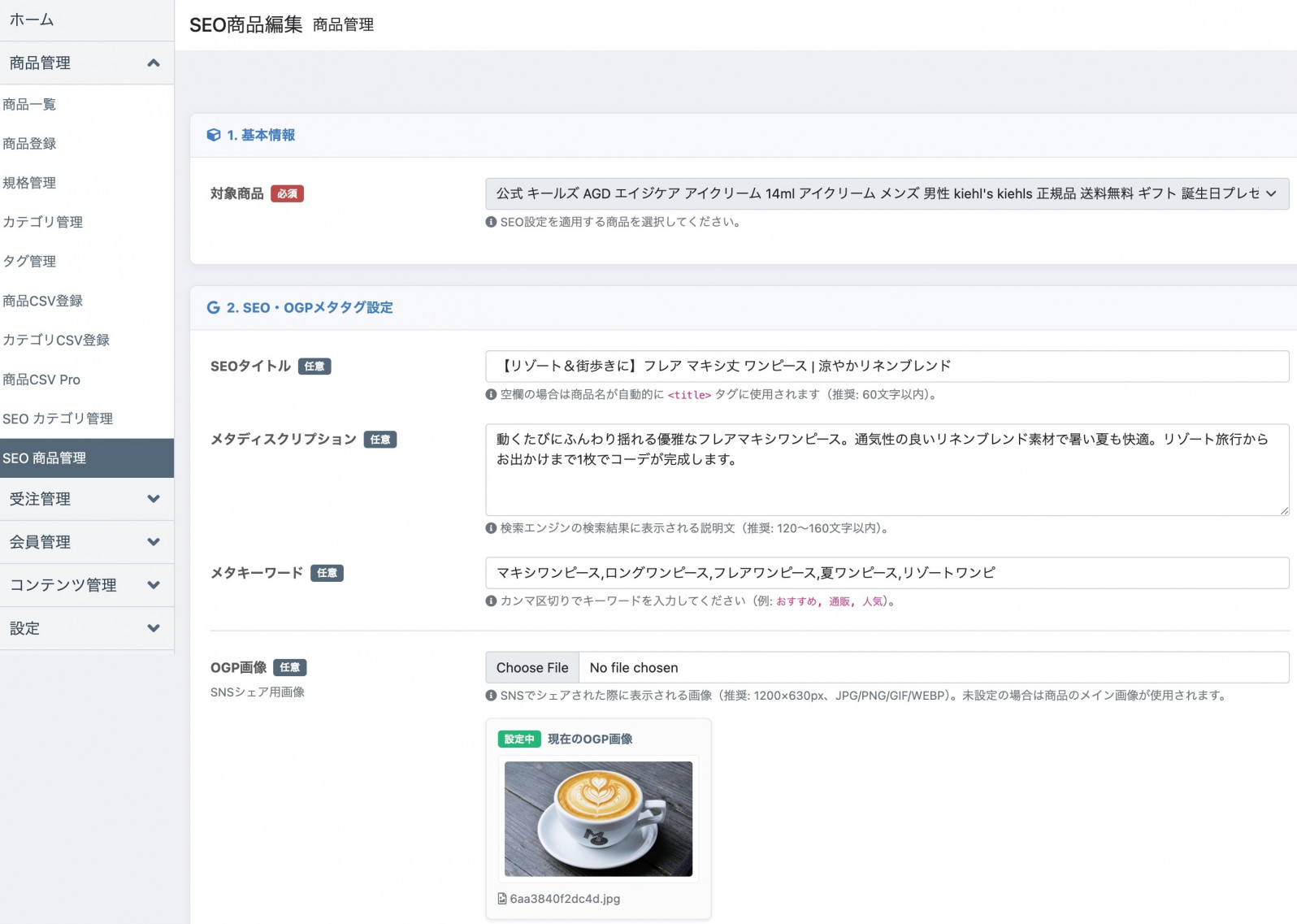Open the 対象商品 product dropdown
This screenshot has width=1297, height=924.
click(887, 193)
